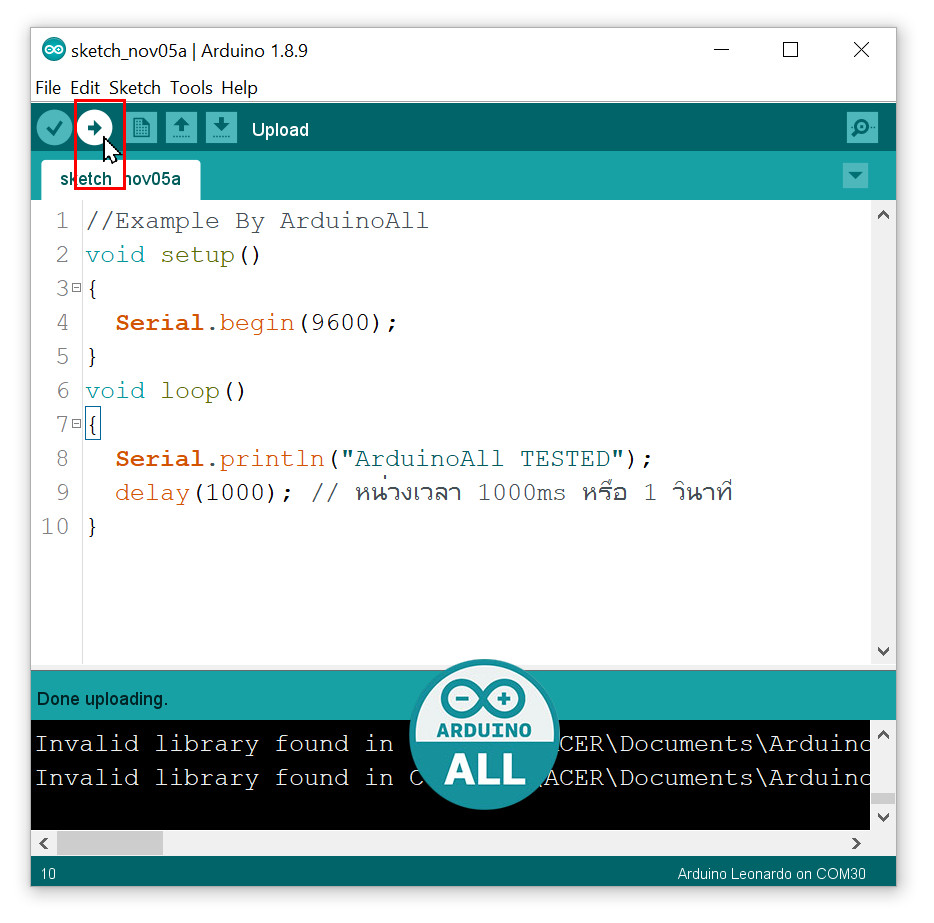The image size is (934, 923).
Task: Collapse the setup function fold marker on line 3
Action: click(76, 288)
